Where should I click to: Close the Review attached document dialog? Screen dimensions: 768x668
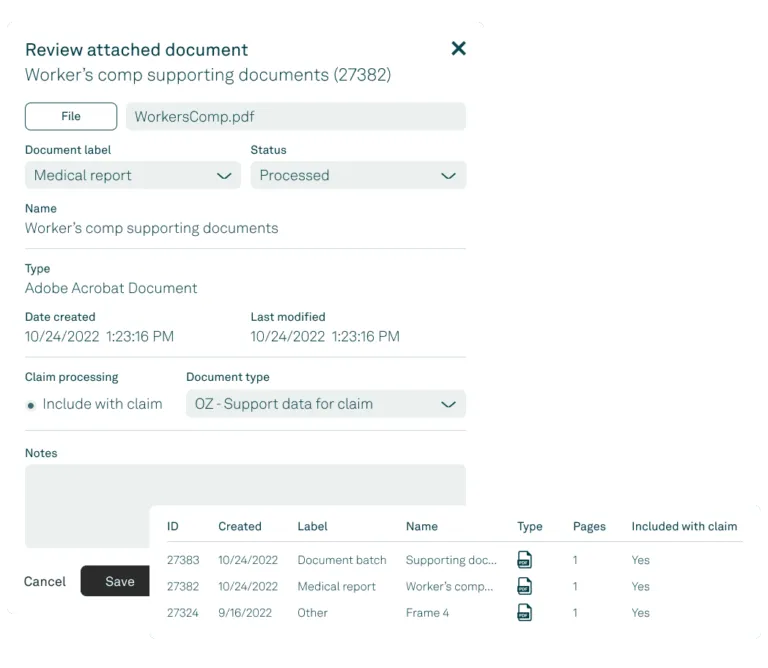tap(458, 48)
